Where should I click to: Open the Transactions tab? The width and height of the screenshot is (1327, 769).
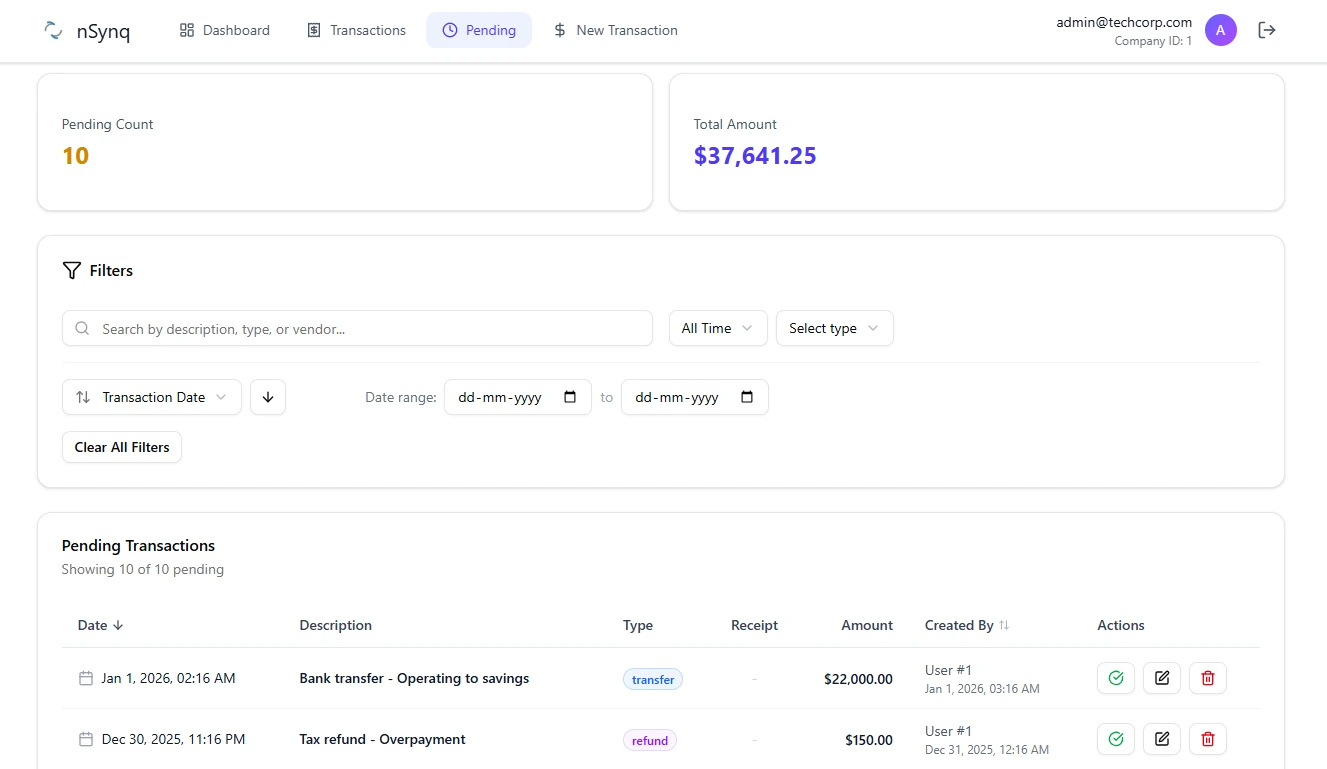point(356,30)
